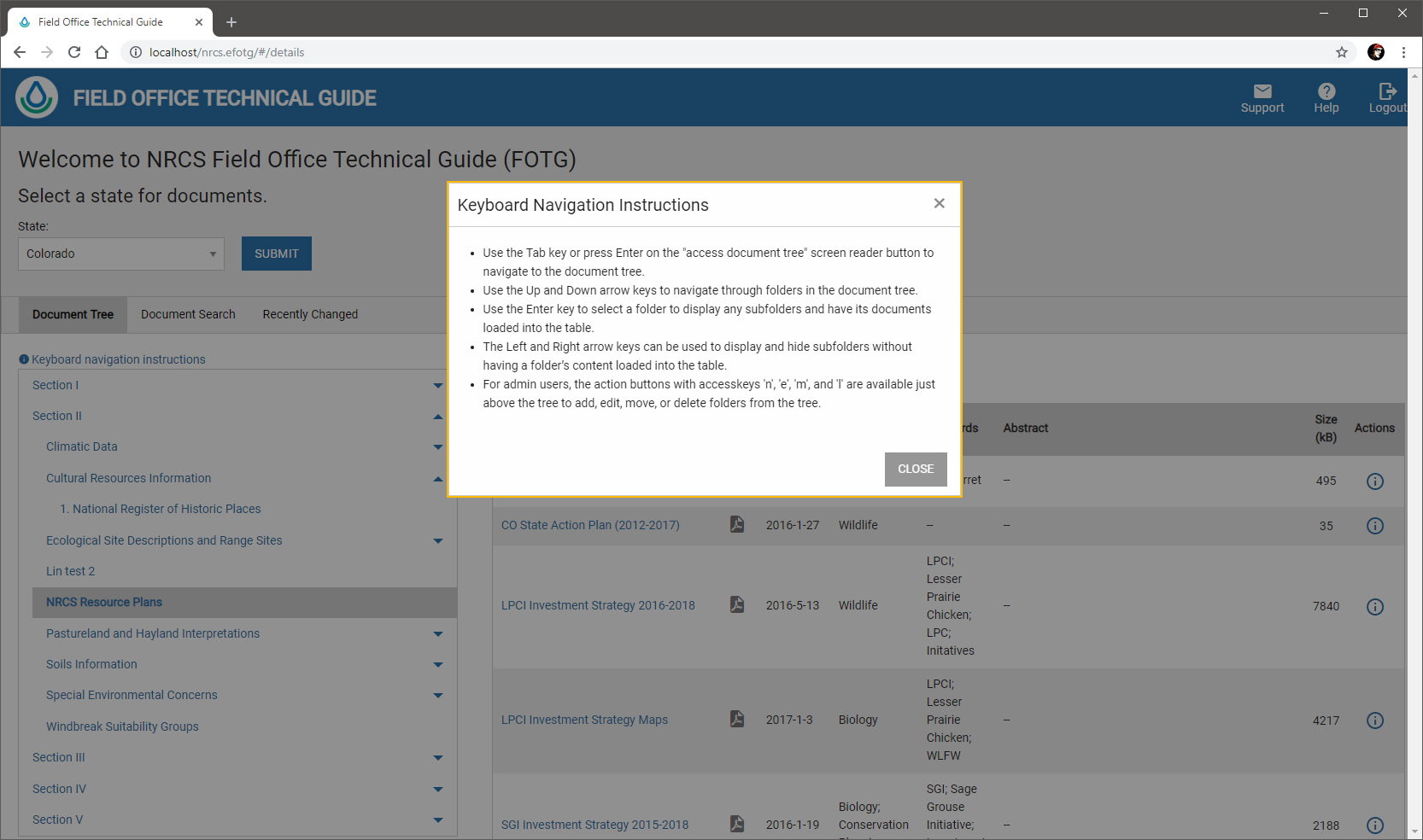Select Windbreak Suitability Groups folder
Viewport: 1423px width, 840px height.
pos(122,726)
